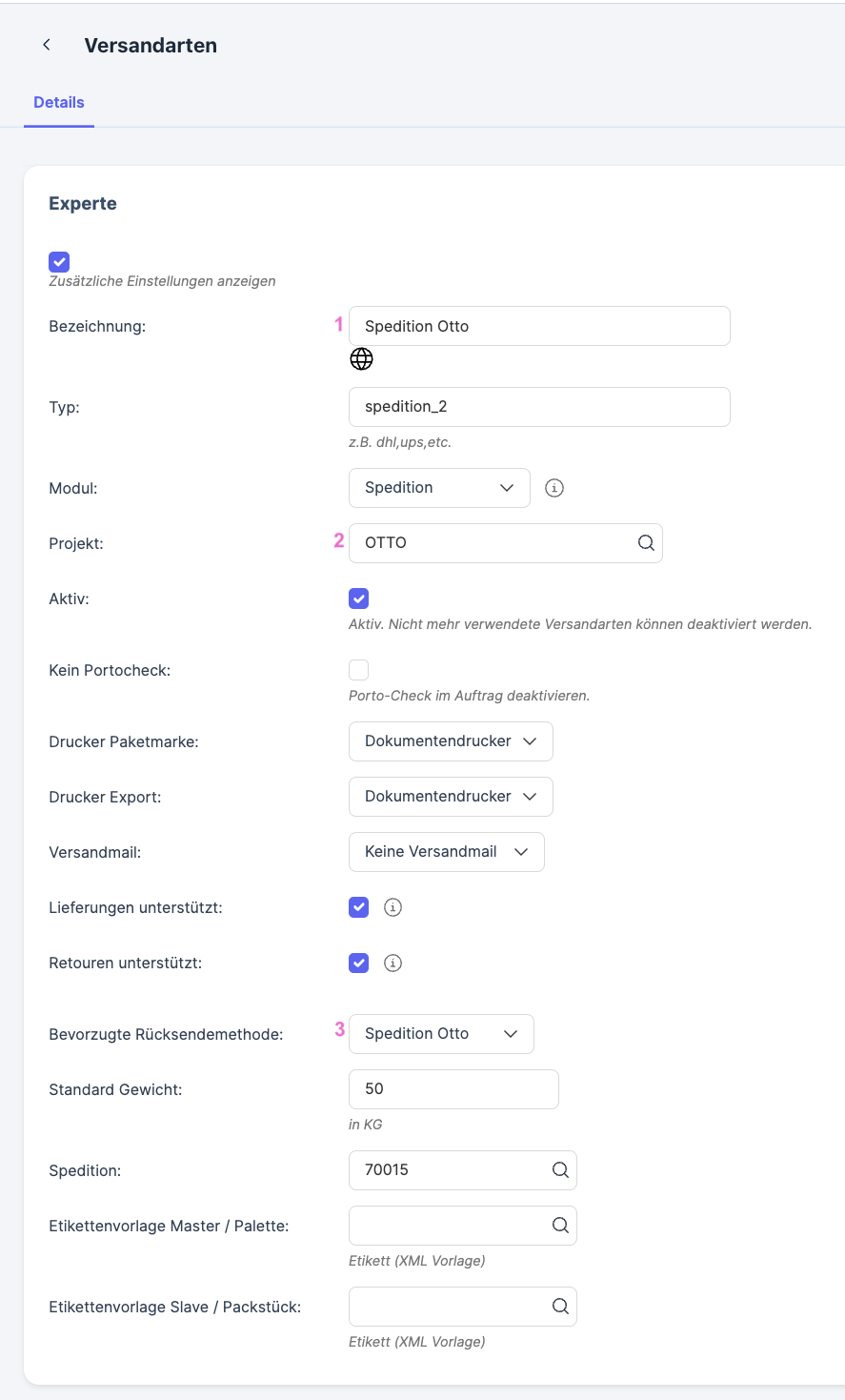Viewport: 845px width, 1400px height.
Task: Search Etikettenvorlage Master / Palette templates
Action: (560, 1225)
